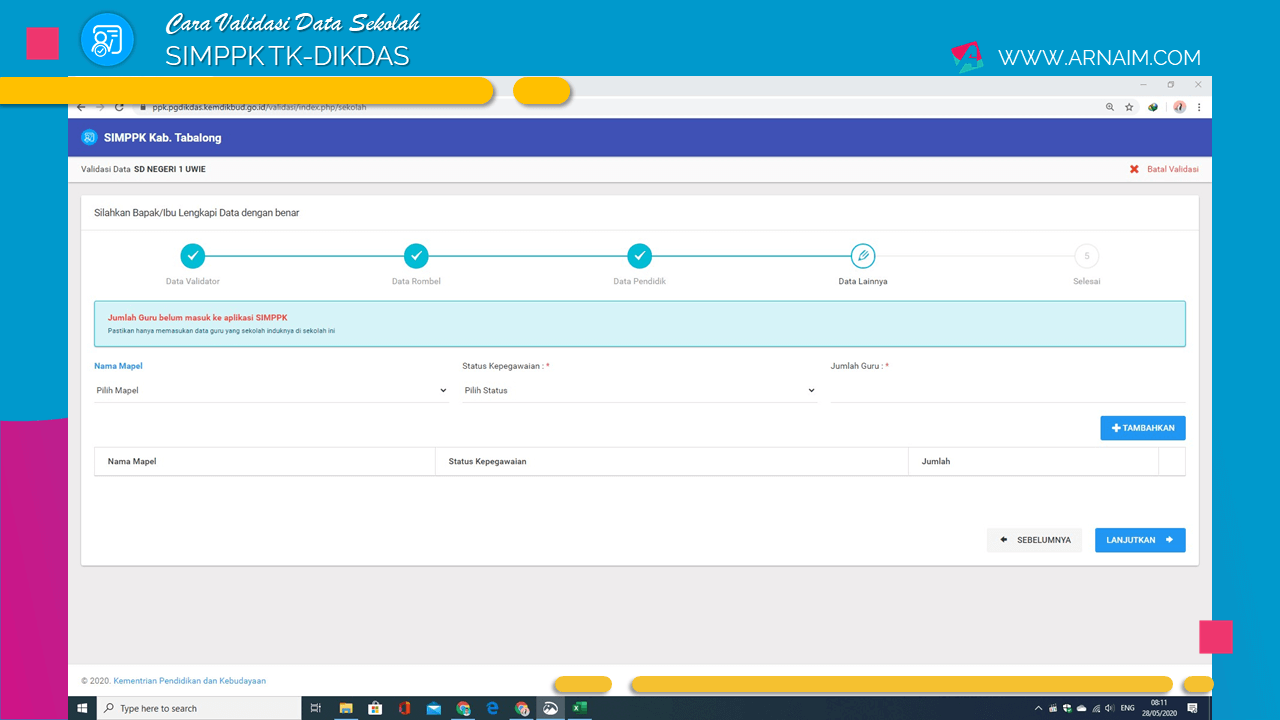Click the SIMPPK logo icon in header
The image size is (1280, 720).
(89, 137)
